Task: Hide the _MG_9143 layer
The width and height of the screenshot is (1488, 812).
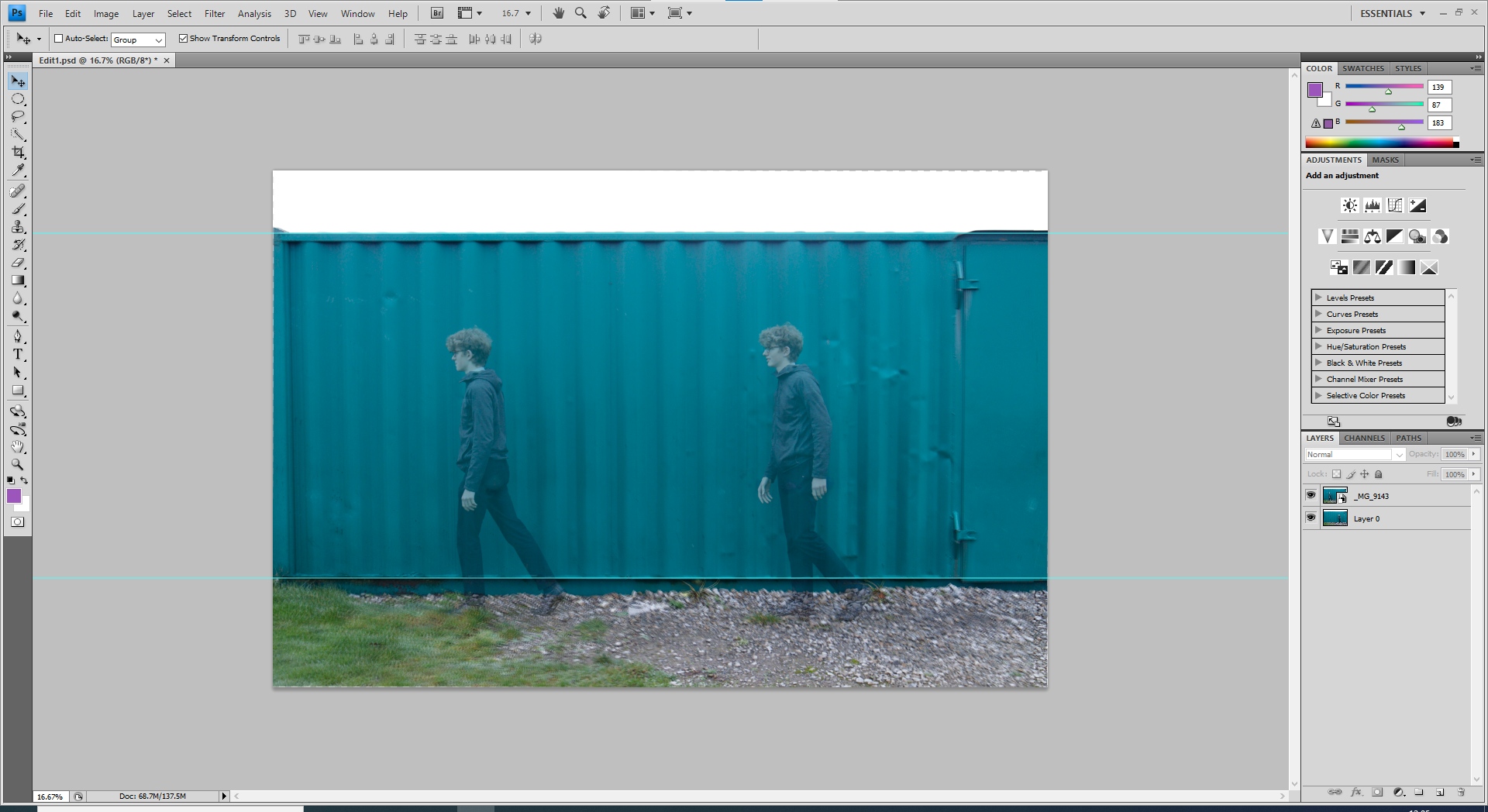Action: coord(1311,495)
